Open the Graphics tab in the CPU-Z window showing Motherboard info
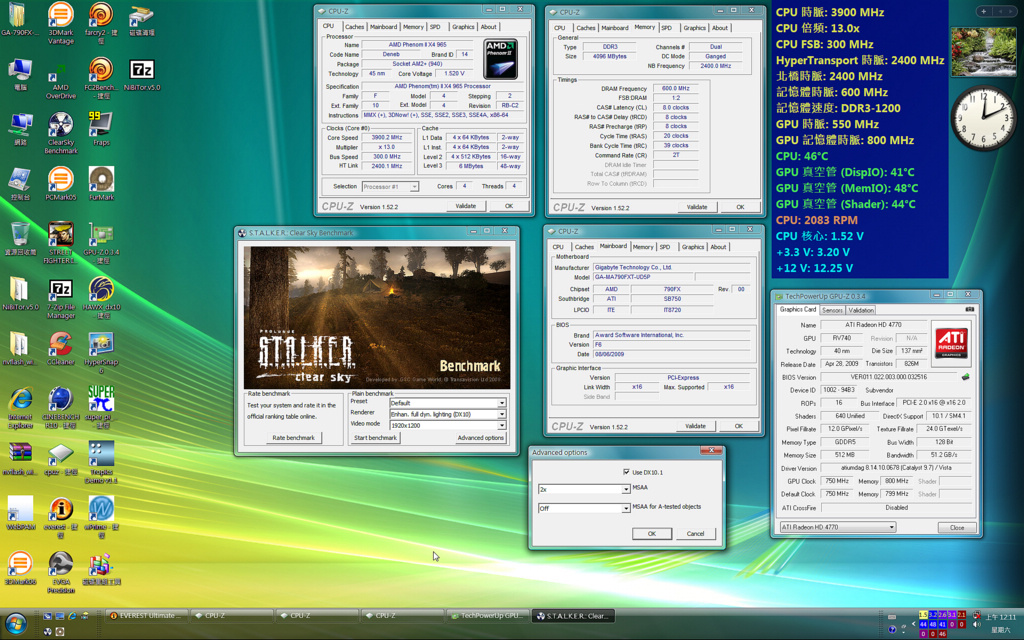The width and height of the screenshot is (1024, 640). [693, 247]
